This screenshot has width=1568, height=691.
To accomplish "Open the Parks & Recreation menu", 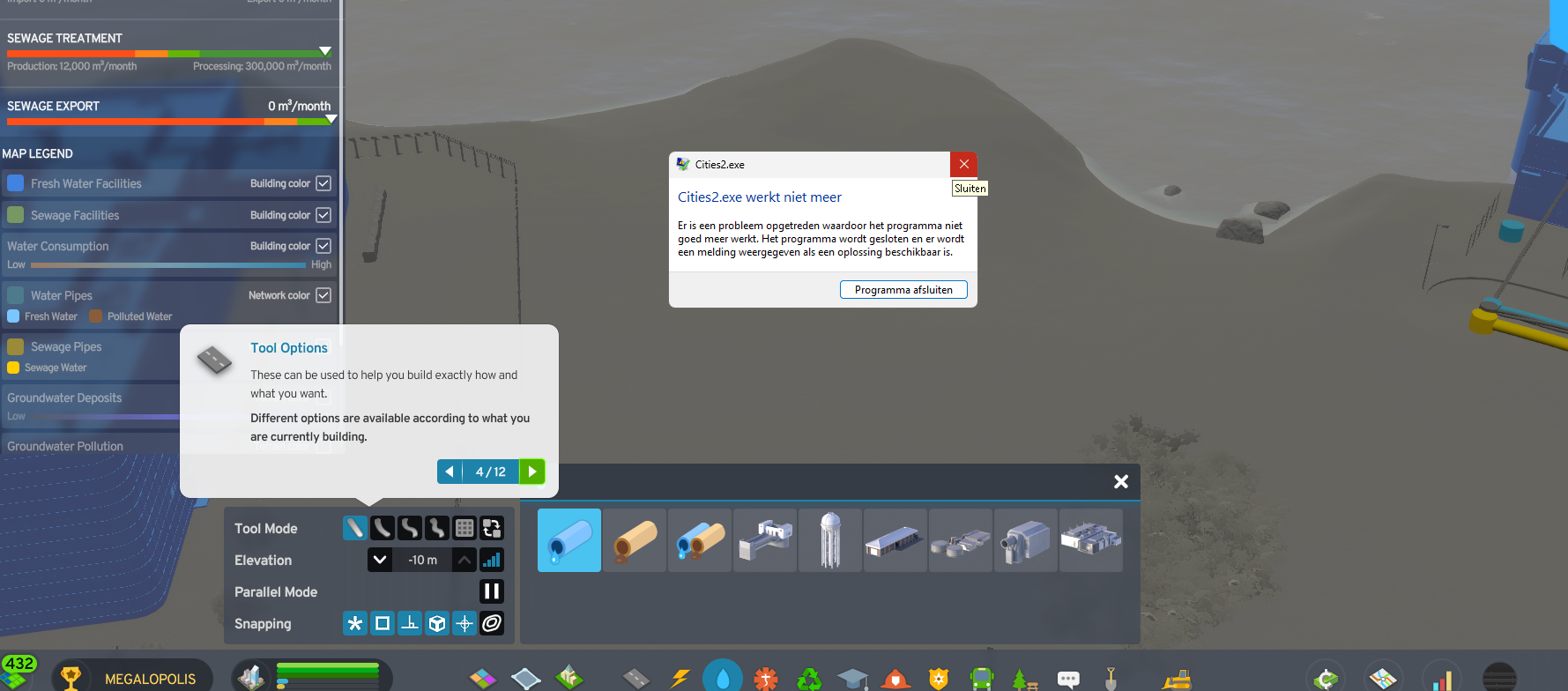I will (x=1024, y=678).
